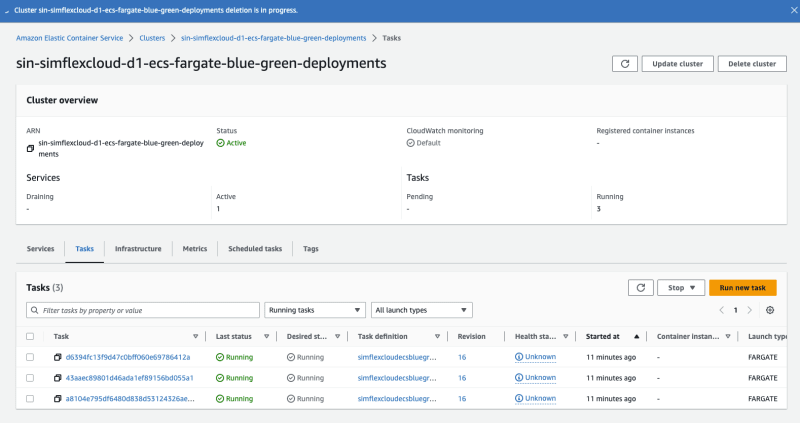Viewport: 800px width, 423px height.
Task: Open revision 16 link in second row
Action: (462, 378)
